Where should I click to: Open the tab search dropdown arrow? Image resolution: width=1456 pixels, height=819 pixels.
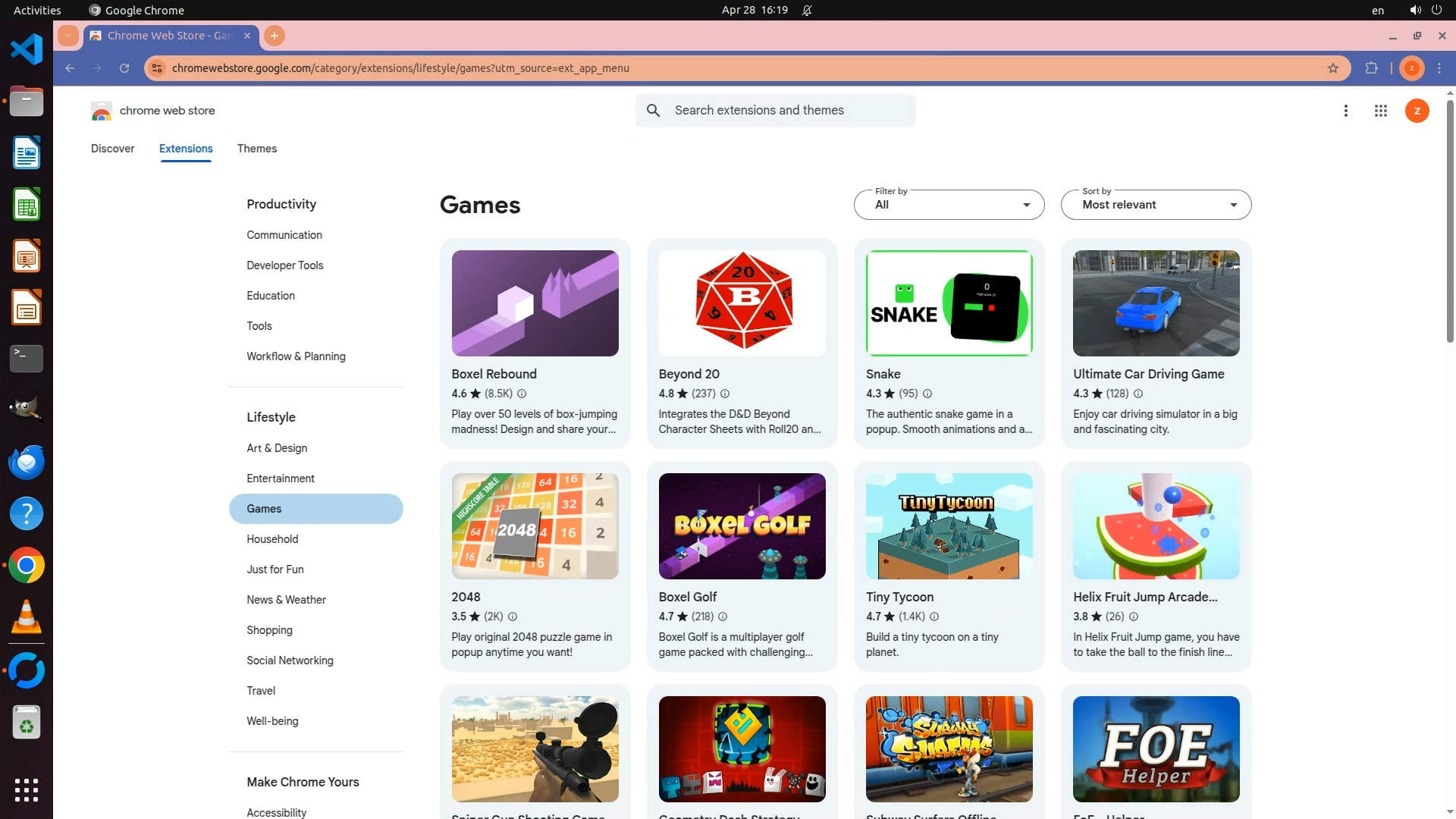(x=68, y=36)
